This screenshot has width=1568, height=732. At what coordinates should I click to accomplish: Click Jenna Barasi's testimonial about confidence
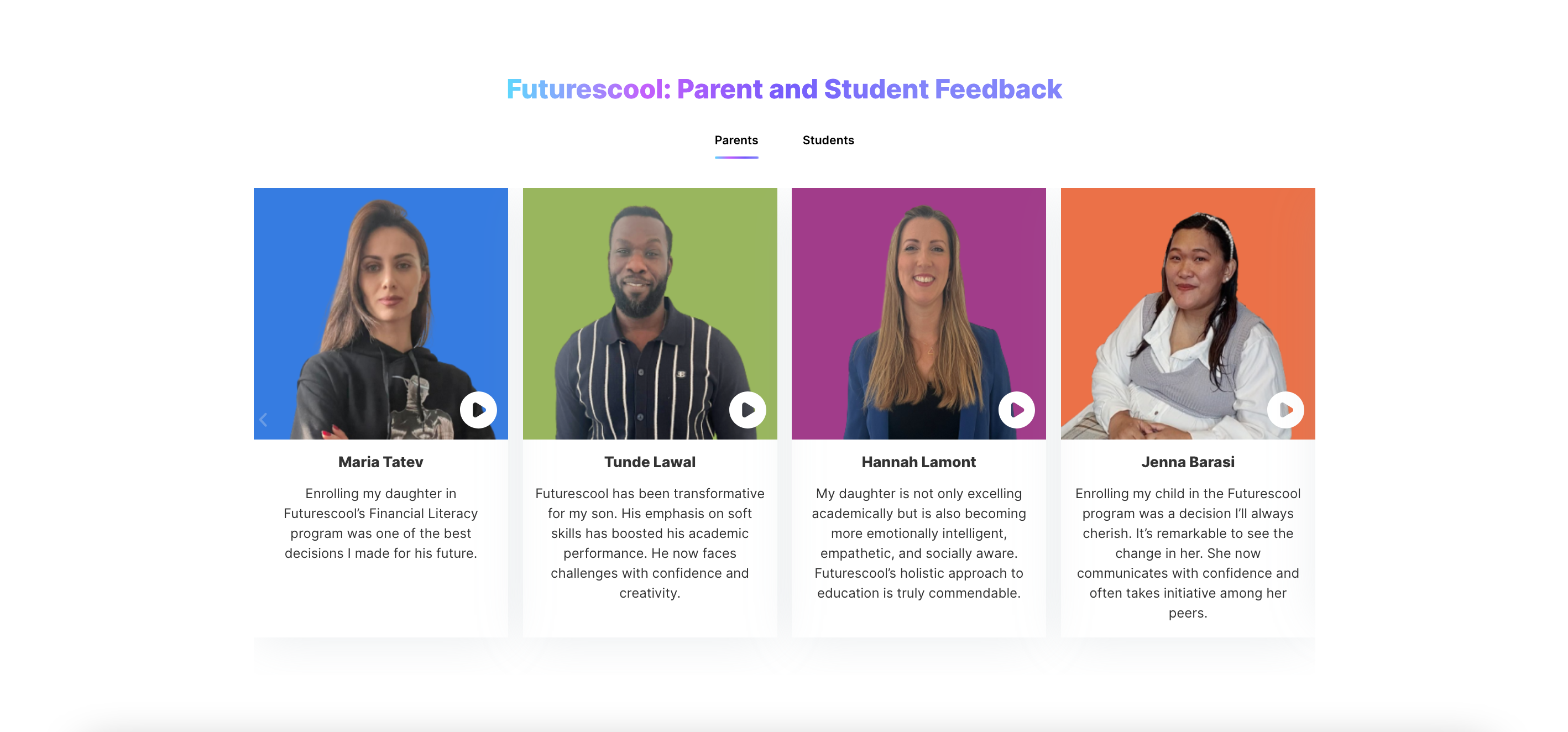click(x=1188, y=553)
